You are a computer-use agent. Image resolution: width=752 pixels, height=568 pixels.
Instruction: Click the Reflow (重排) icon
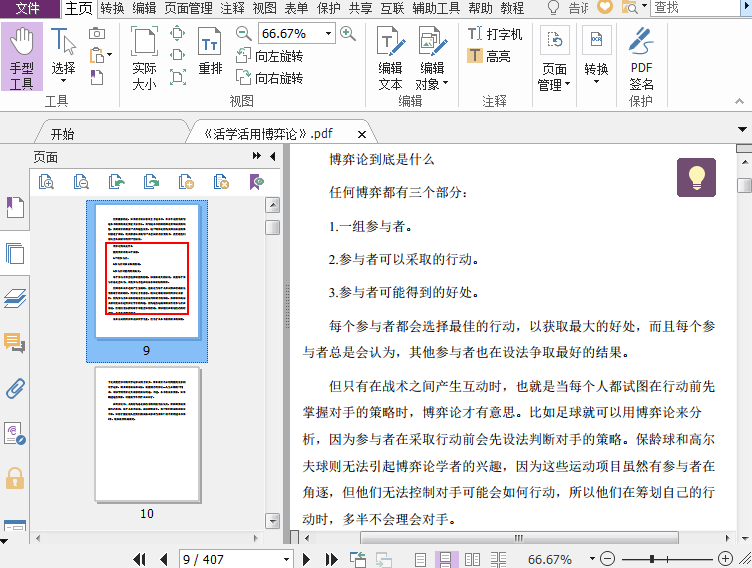pos(210,51)
